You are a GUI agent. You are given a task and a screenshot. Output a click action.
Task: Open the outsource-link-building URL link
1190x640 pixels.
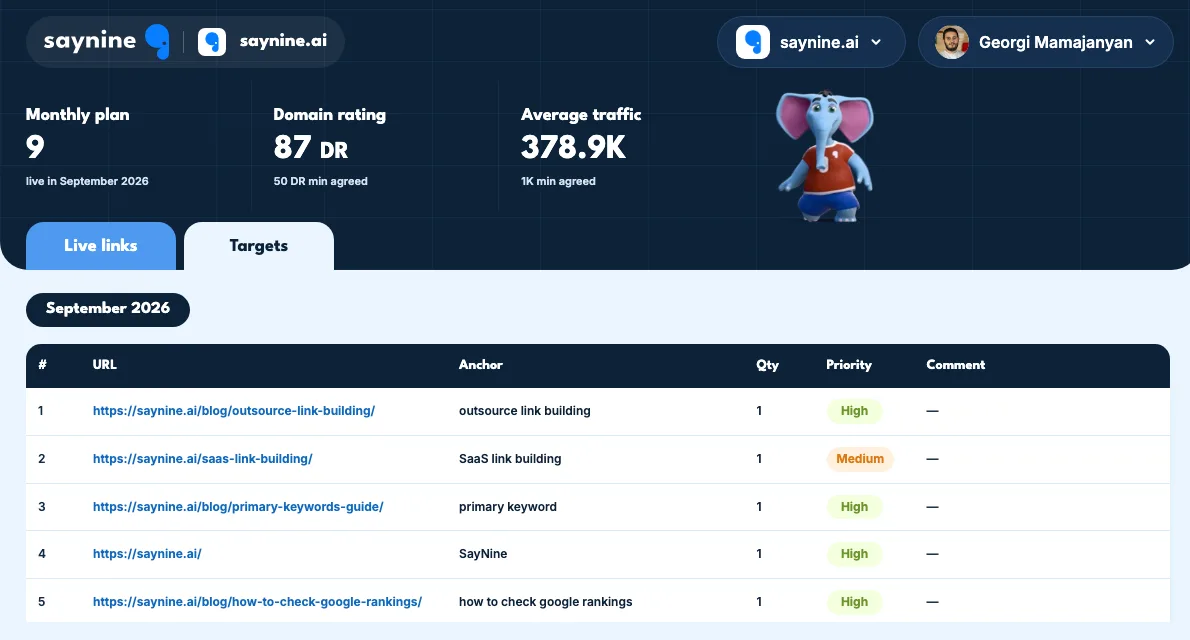tap(234, 411)
